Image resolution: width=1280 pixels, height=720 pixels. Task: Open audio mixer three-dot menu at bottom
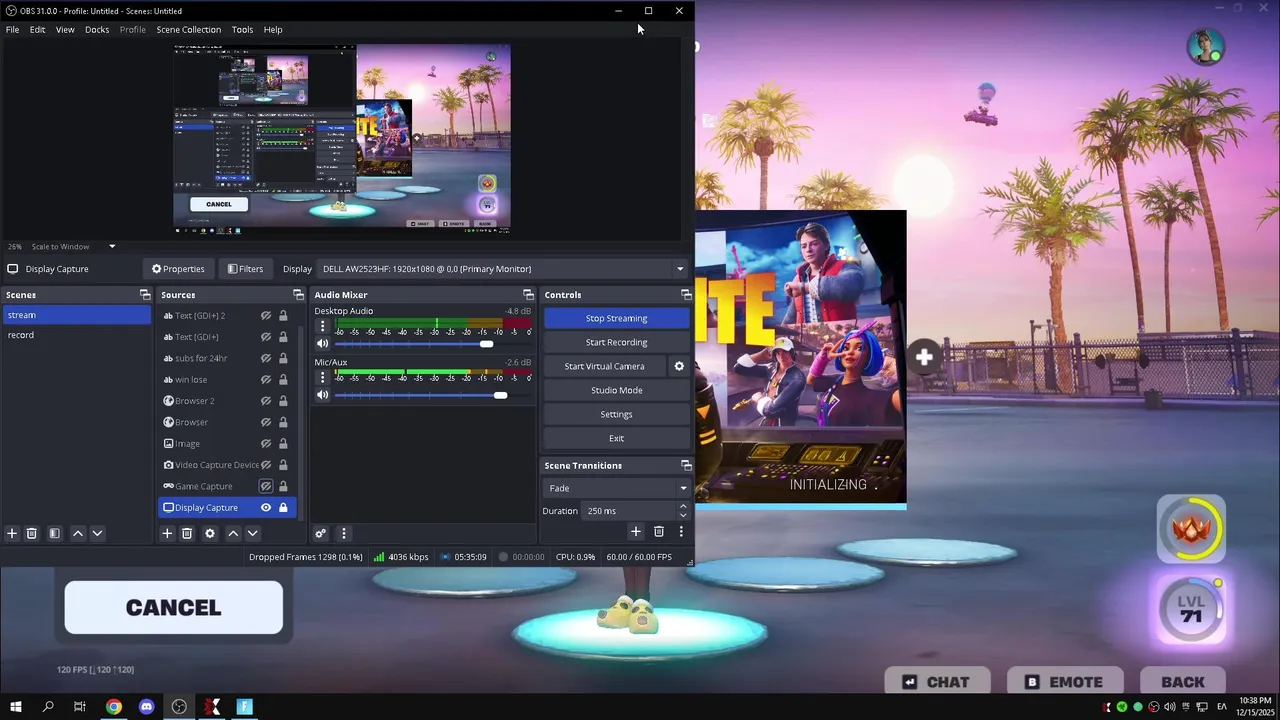click(343, 534)
